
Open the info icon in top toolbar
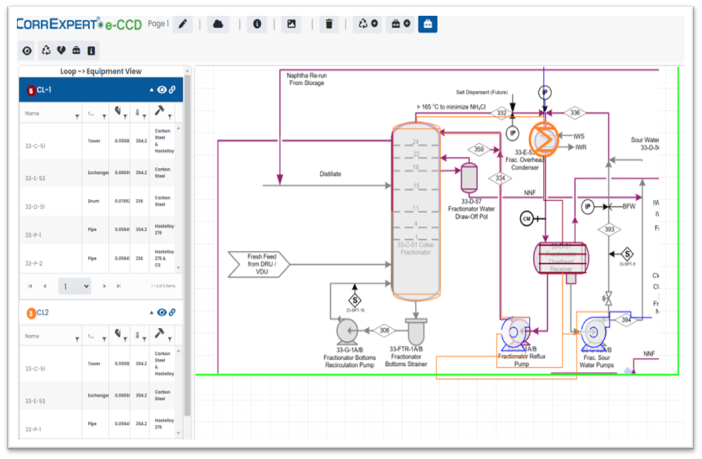click(256, 24)
